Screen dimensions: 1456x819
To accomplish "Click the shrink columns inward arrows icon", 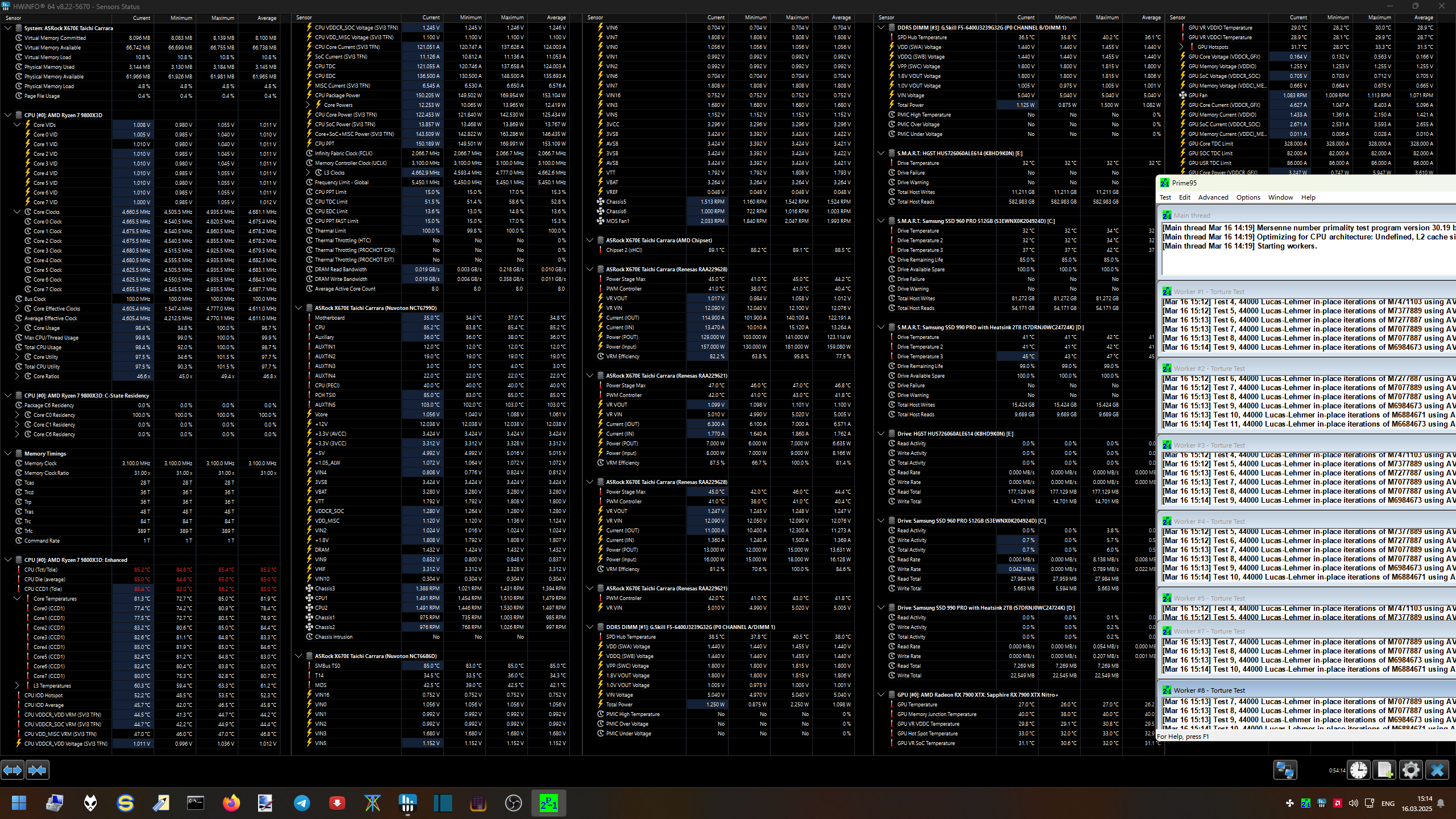I will [38, 770].
